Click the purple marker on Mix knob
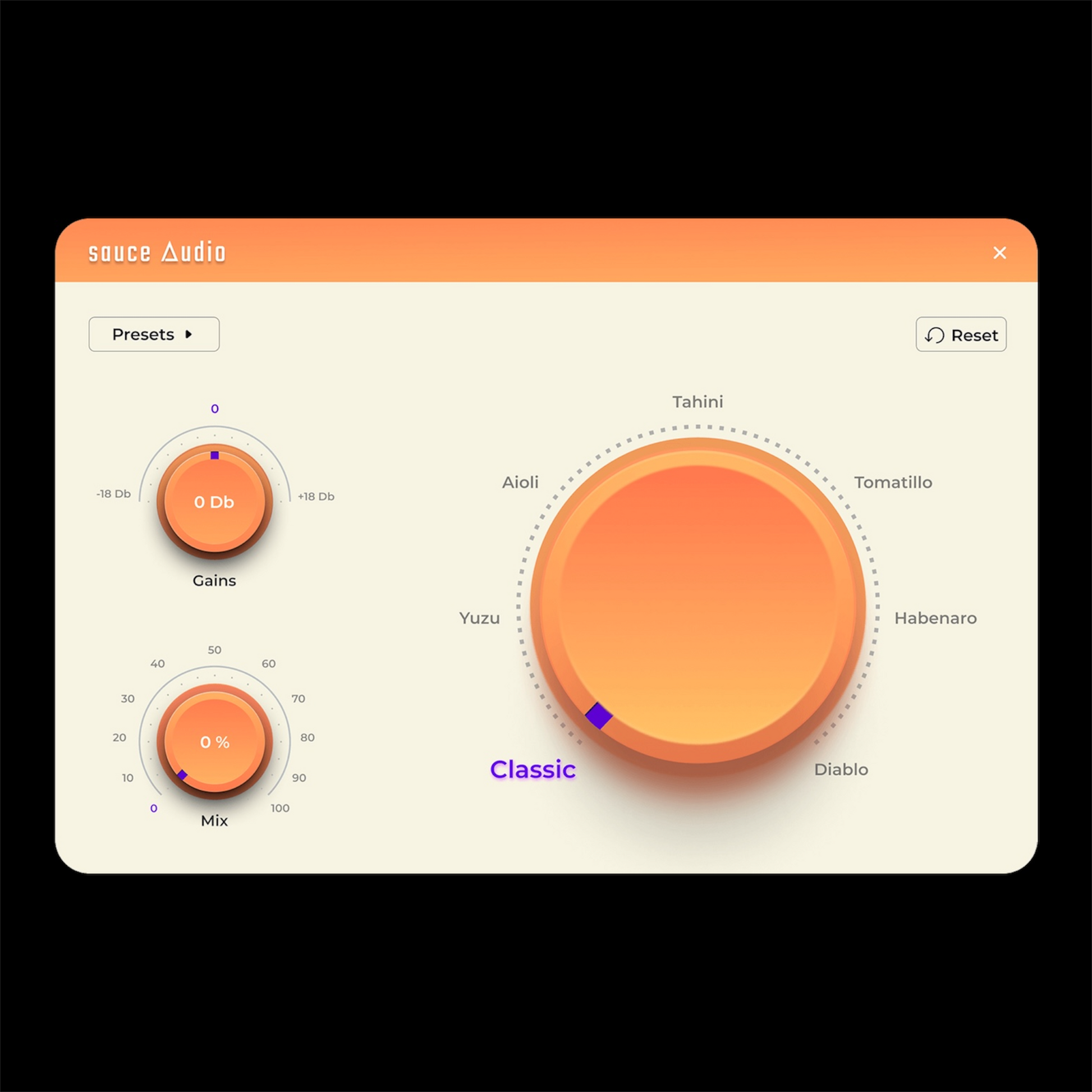This screenshot has width=1092, height=1092. [x=182, y=774]
